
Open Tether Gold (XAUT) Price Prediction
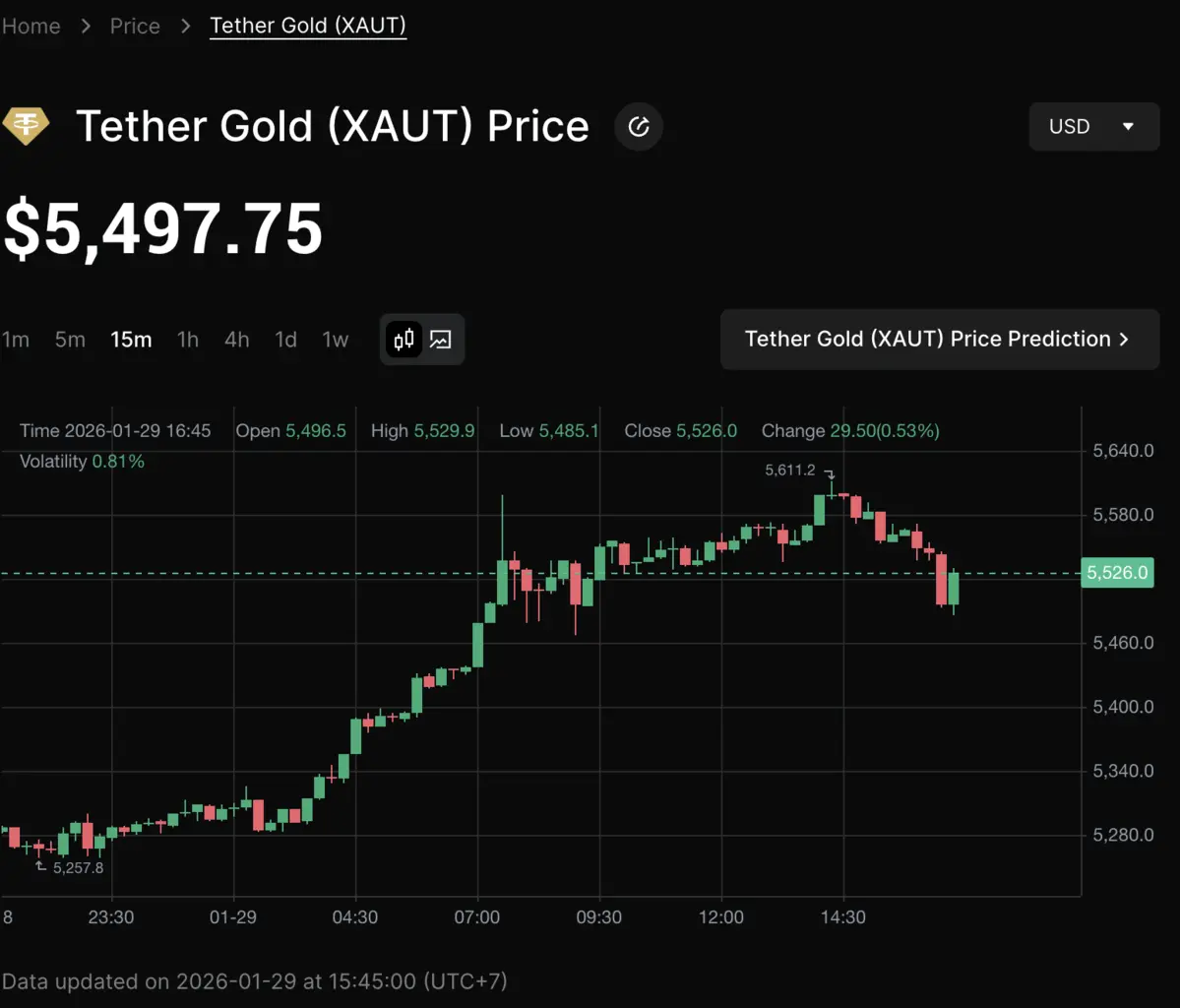click(x=939, y=339)
